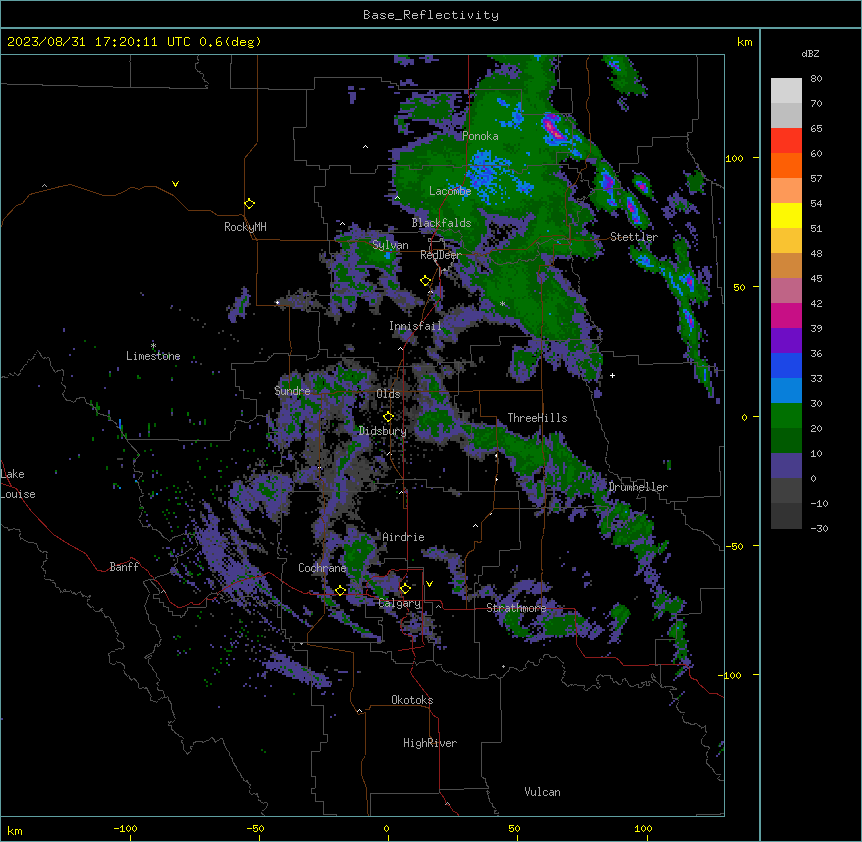Click the RockyMH label
This screenshot has width=862, height=842.
(x=245, y=227)
